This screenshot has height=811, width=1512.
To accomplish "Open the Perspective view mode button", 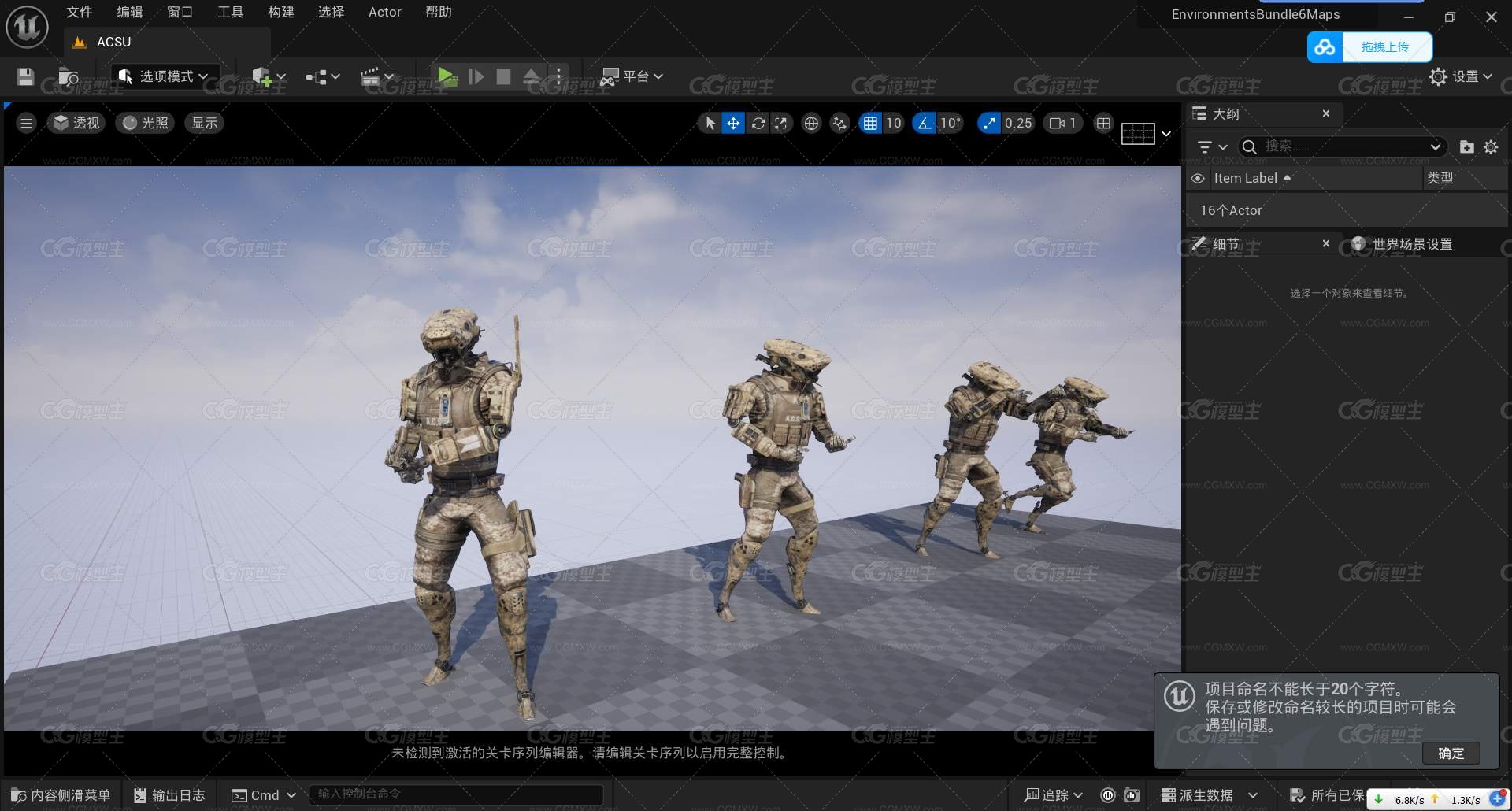I will click(x=76, y=123).
